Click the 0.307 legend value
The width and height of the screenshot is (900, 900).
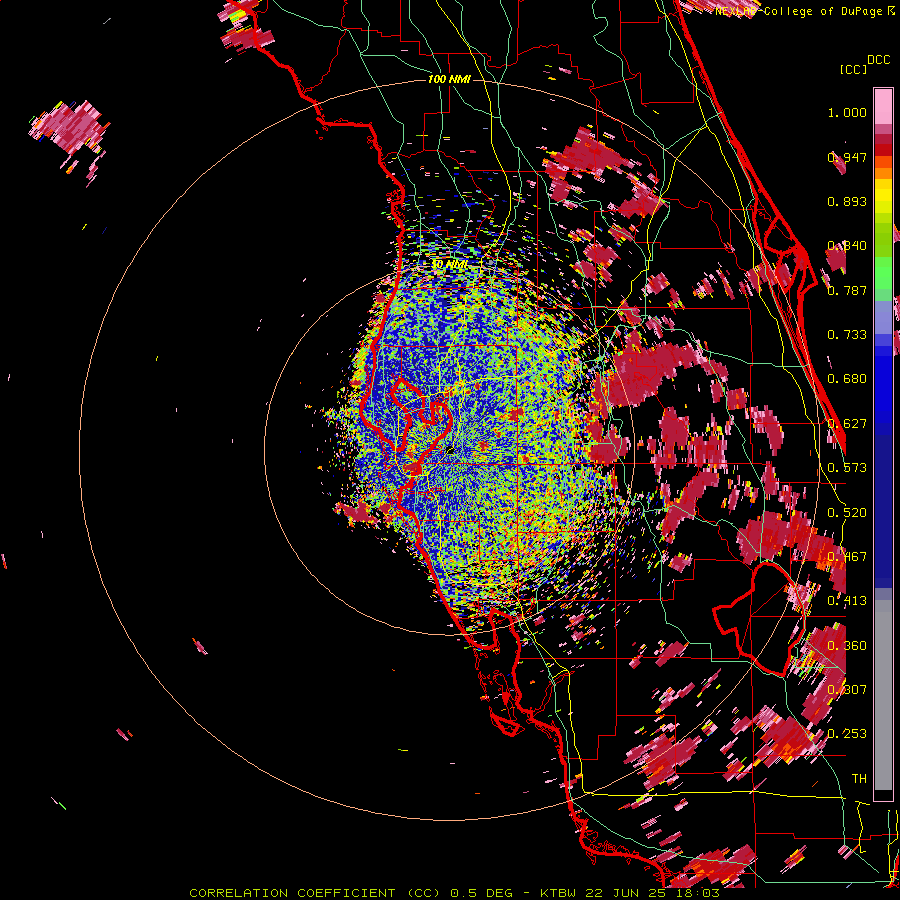[847, 689]
